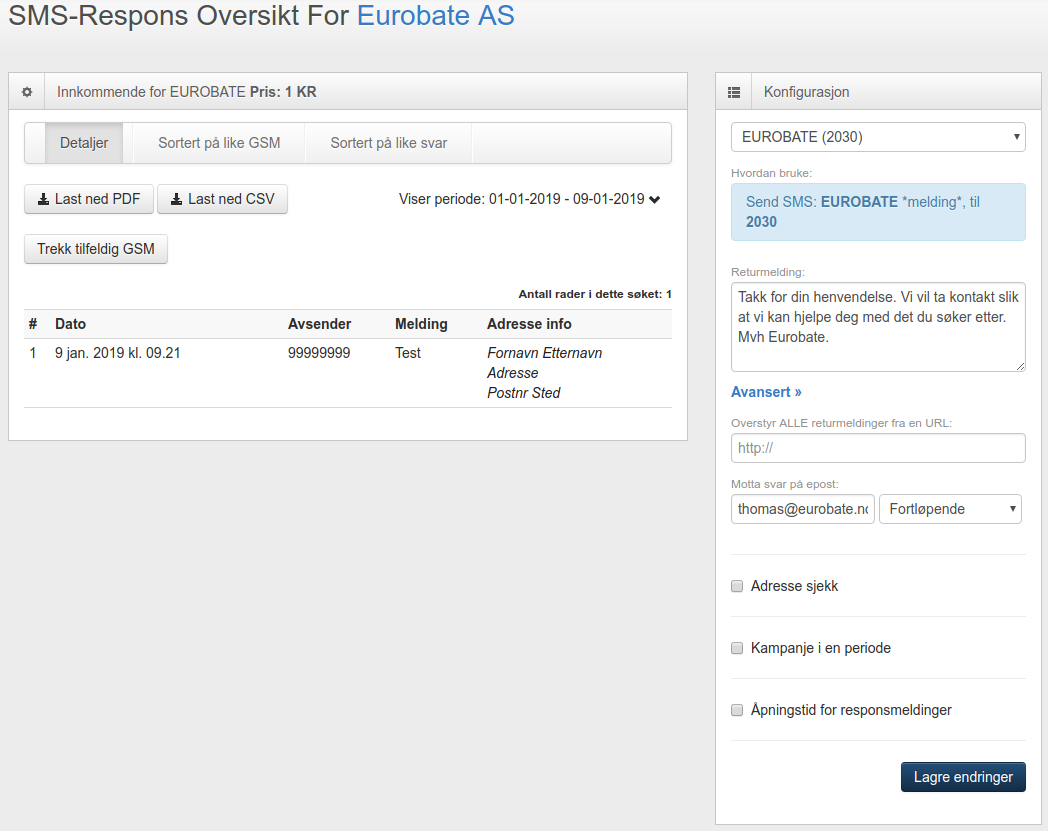
Task: Open the Eurobate AS link in heading
Action: tap(436, 15)
